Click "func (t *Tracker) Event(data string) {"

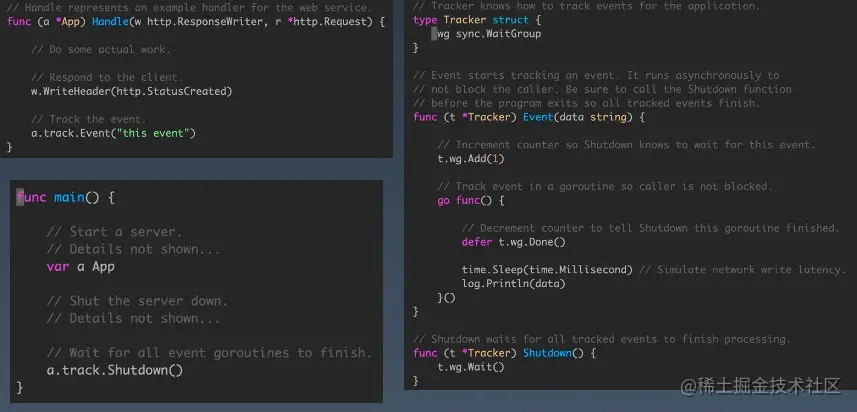529,117
